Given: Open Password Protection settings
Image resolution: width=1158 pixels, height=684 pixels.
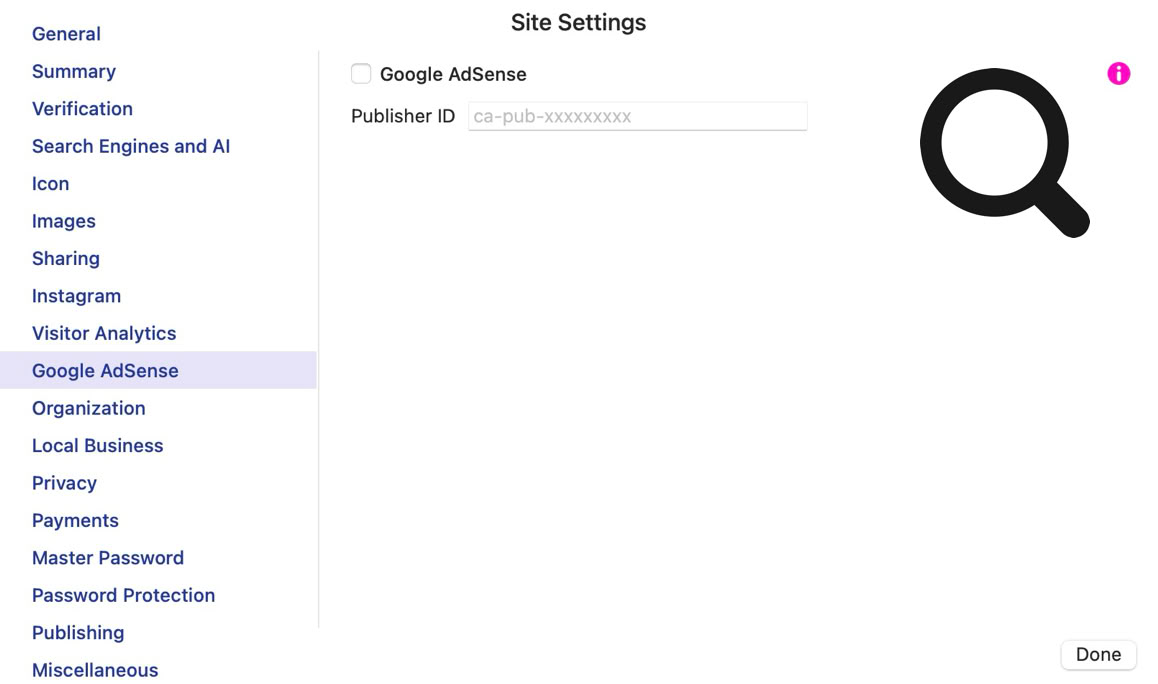Looking at the screenshot, I should point(123,595).
